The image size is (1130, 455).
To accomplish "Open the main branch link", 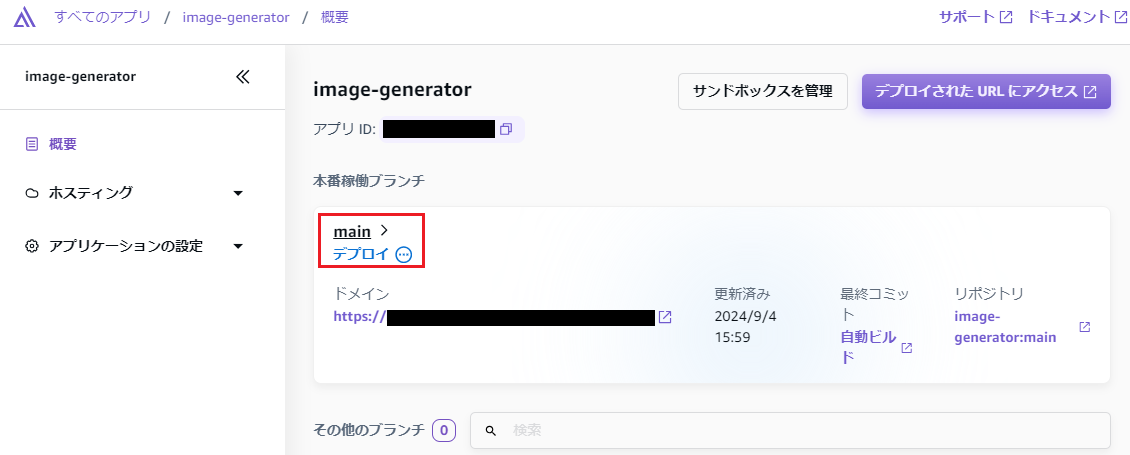I will click(352, 231).
